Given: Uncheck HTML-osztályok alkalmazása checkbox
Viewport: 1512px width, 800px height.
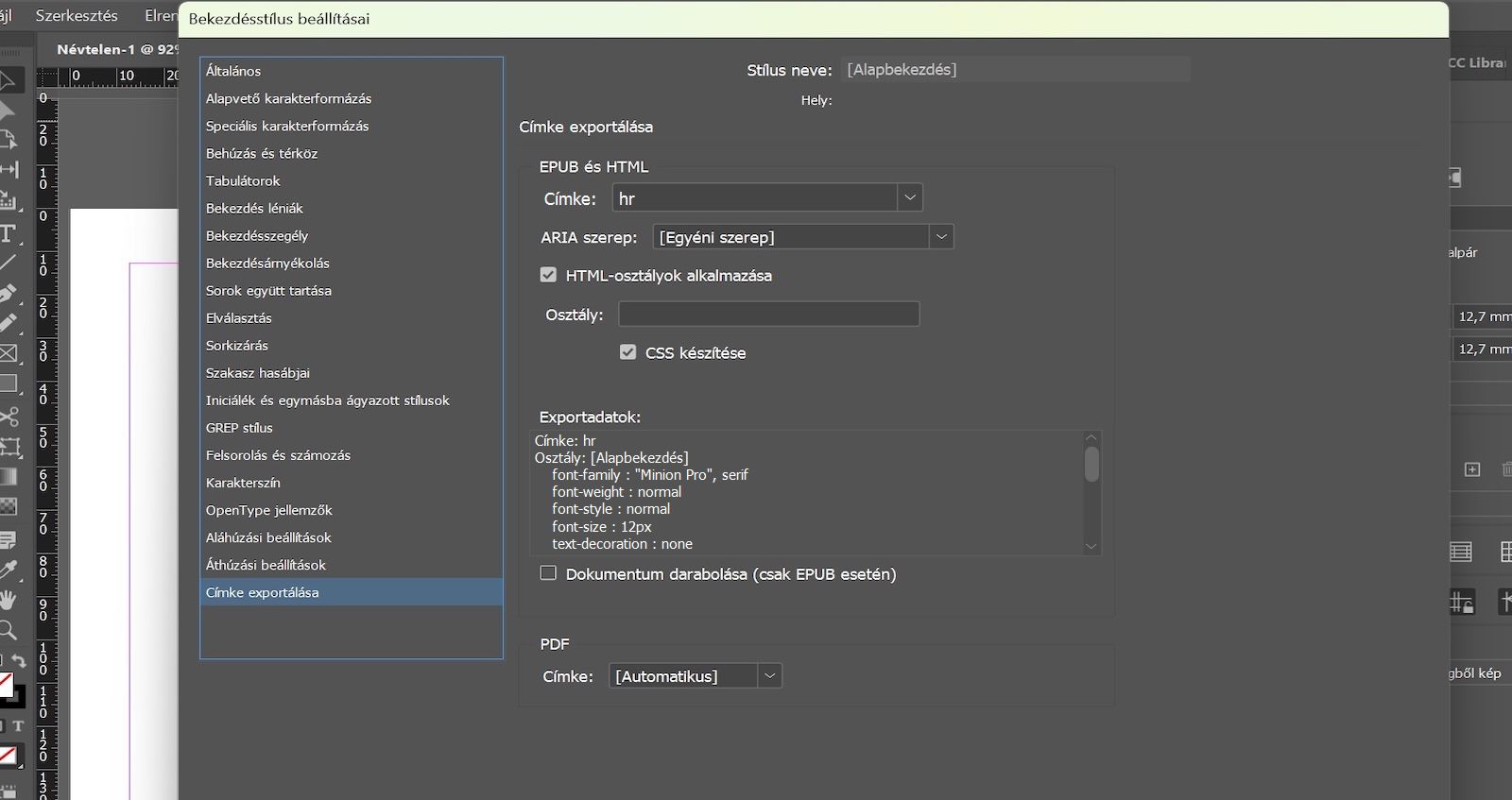Looking at the screenshot, I should 548,275.
